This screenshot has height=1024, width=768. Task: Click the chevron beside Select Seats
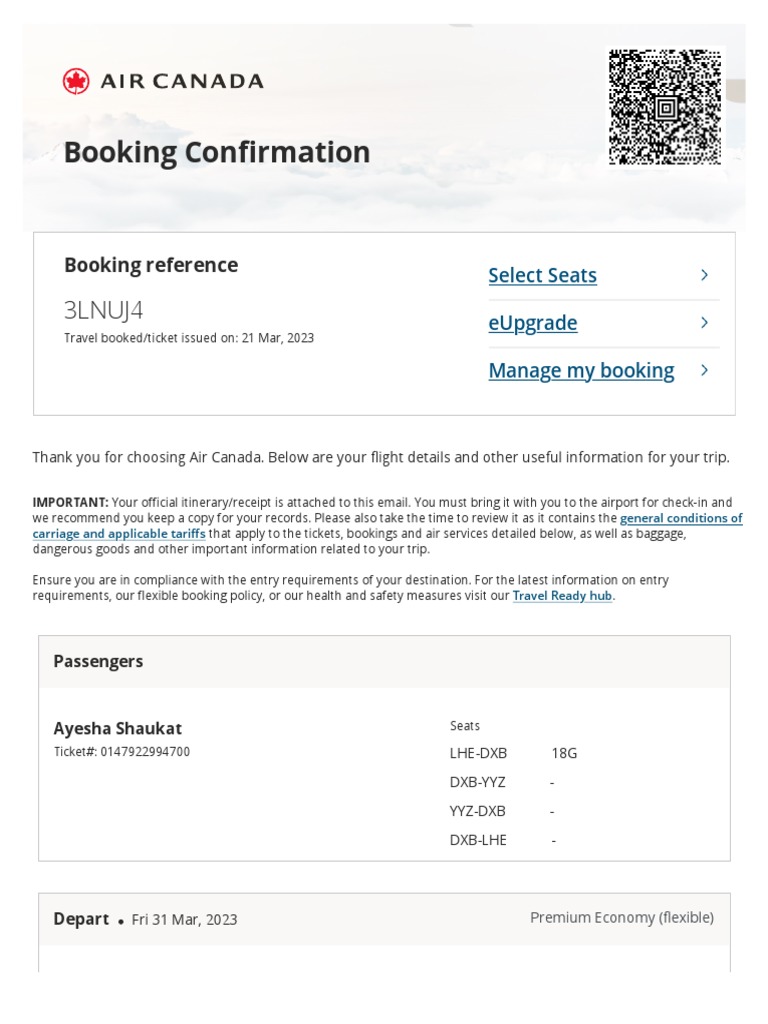coord(704,275)
